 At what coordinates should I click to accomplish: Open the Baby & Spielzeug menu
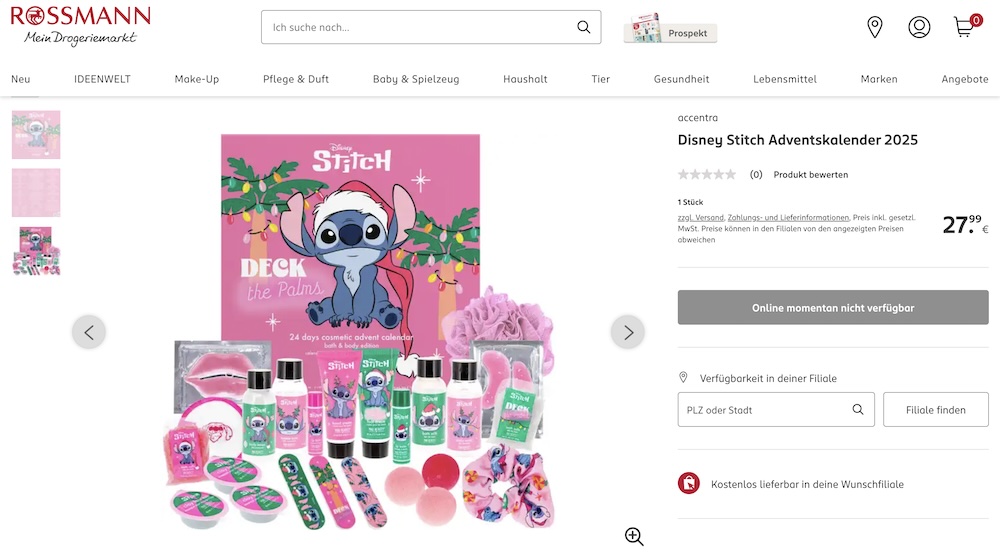pyautogui.click(x=416, y=79)
